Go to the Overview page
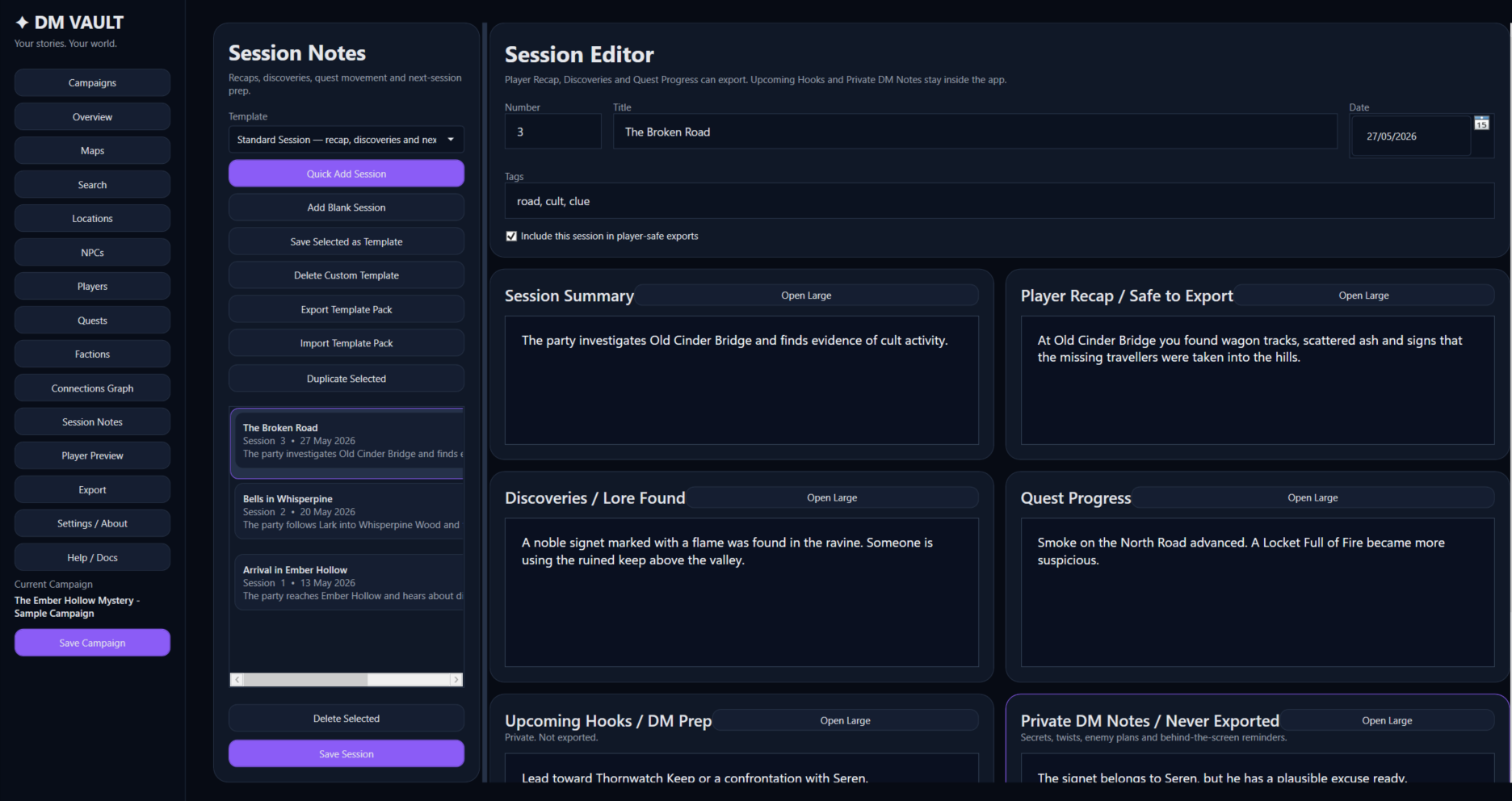This screenshot has height=801, width=1512. (x=92, y=117)
